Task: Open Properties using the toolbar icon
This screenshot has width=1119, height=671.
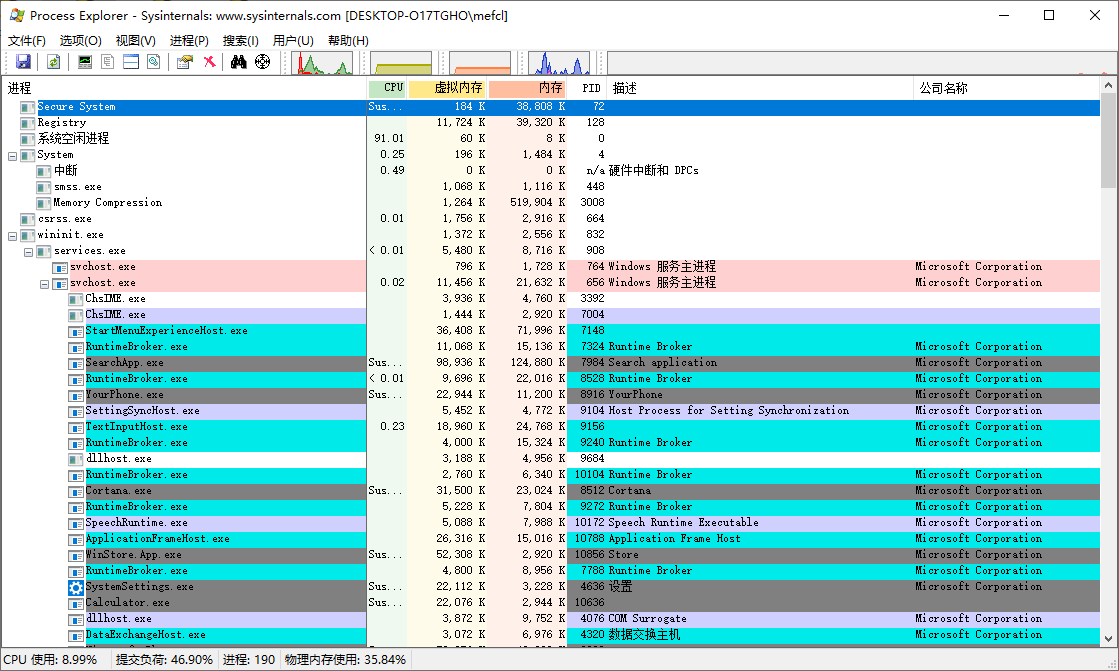Action: point(184,62)
